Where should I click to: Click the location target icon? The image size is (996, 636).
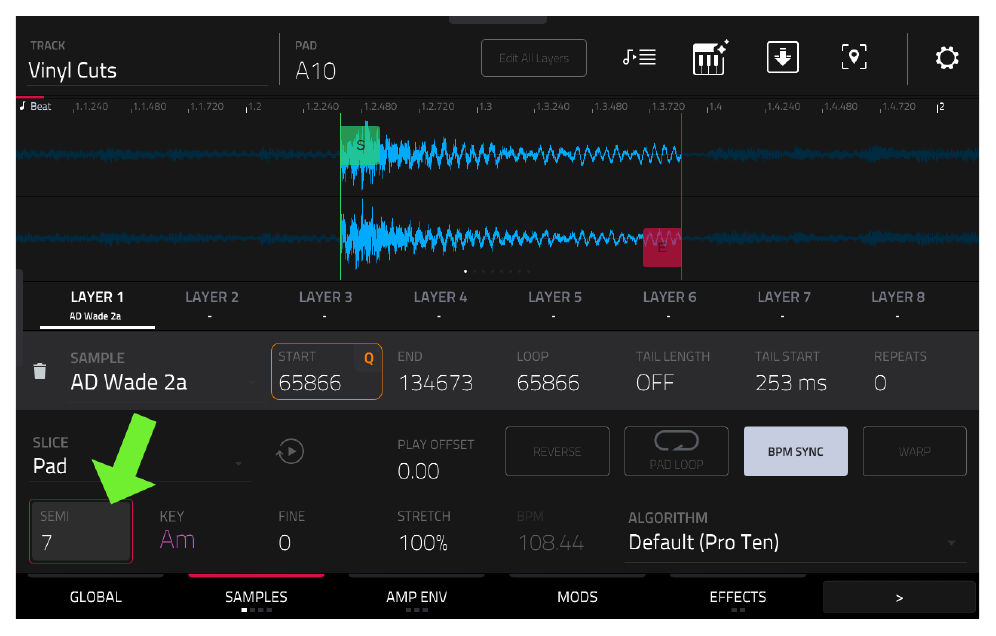(x=854, y=58)
